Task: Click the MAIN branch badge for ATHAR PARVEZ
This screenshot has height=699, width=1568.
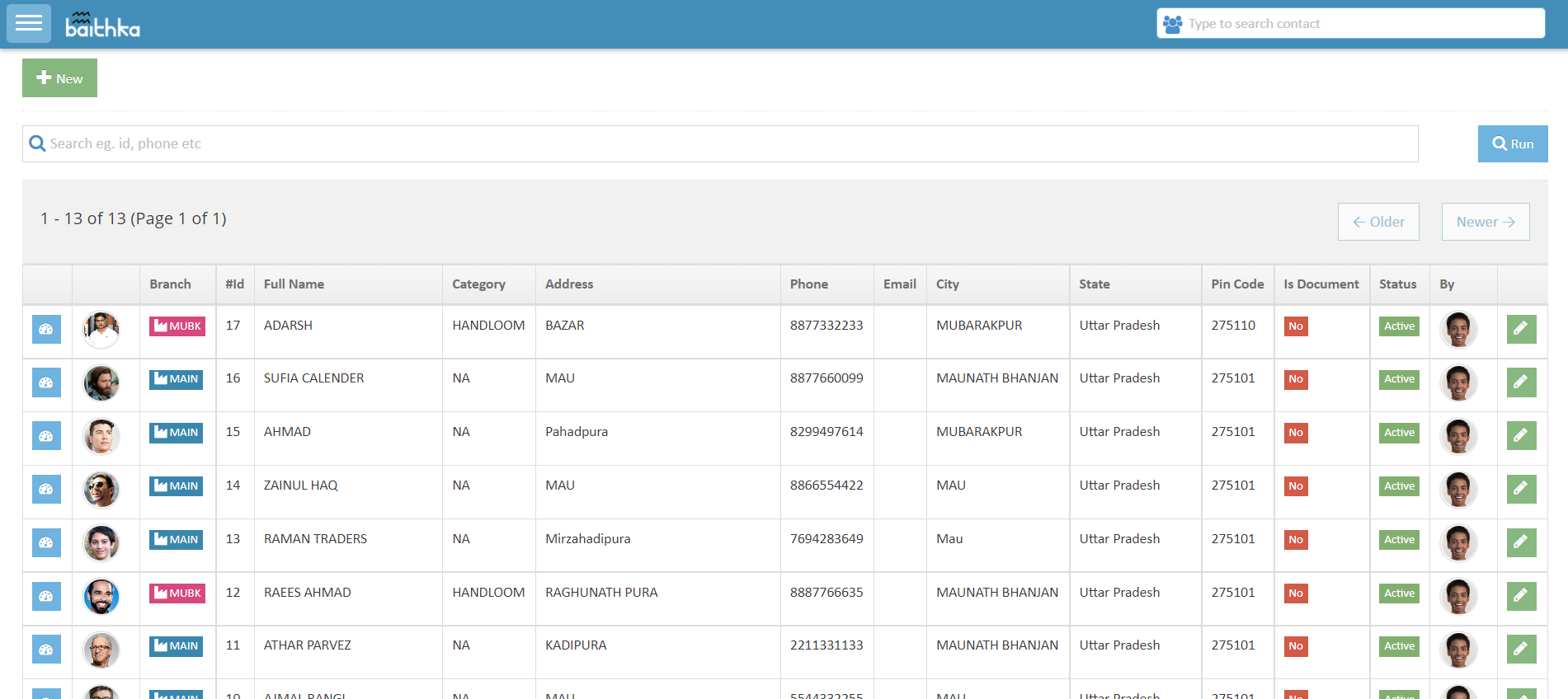Action: click(x=176, y=646)
